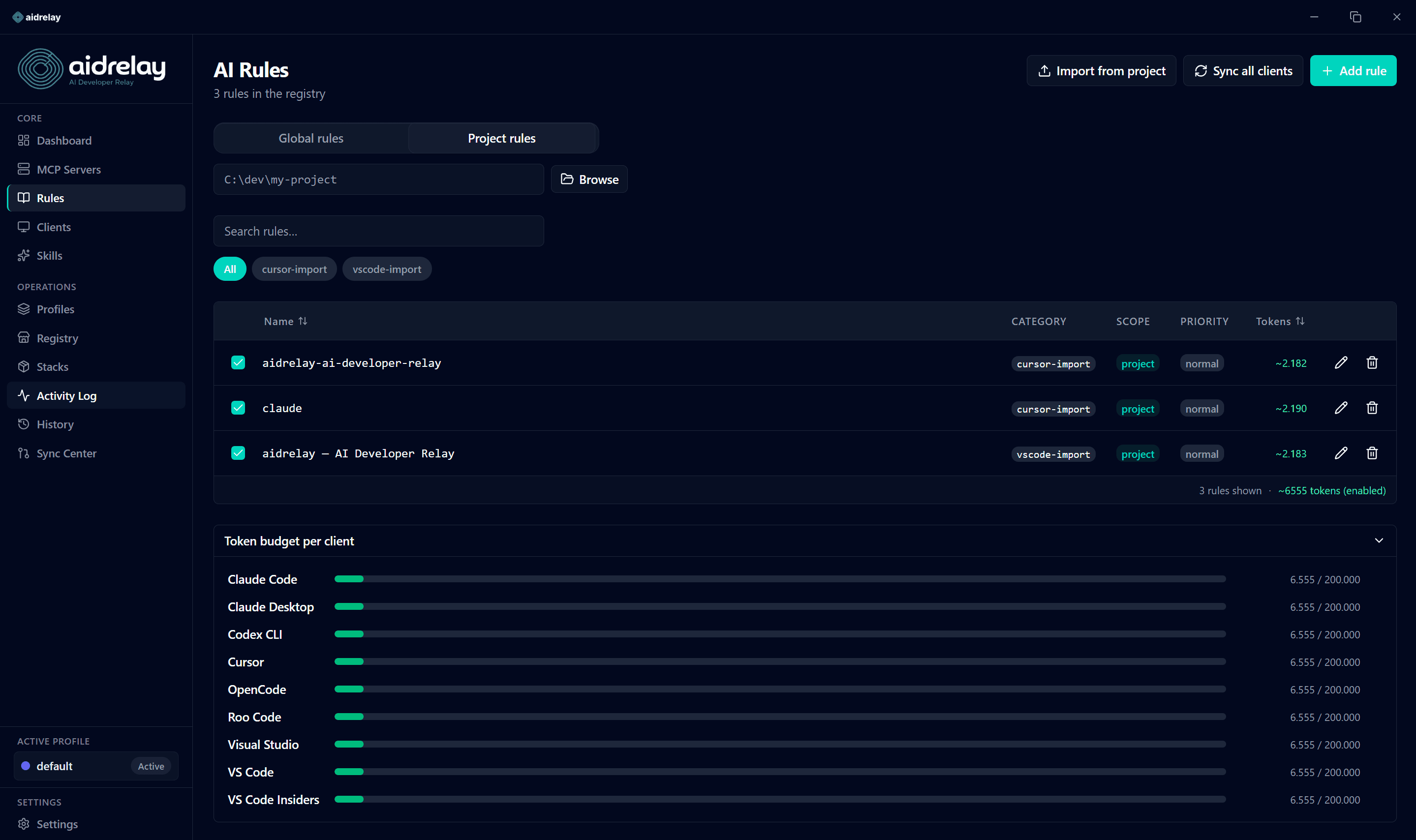Open the History page
Viewport: 1416px width, 840px height.
coord(95,424)
